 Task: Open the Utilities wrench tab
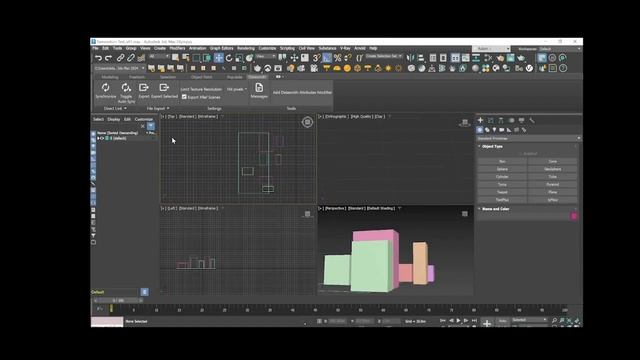coord(532,120)
